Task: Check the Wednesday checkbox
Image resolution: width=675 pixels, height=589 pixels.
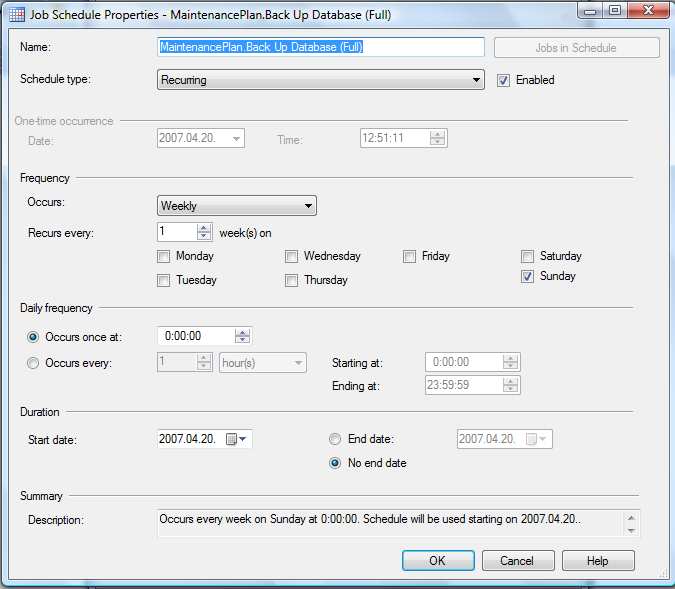Action: tap(291, 257)
